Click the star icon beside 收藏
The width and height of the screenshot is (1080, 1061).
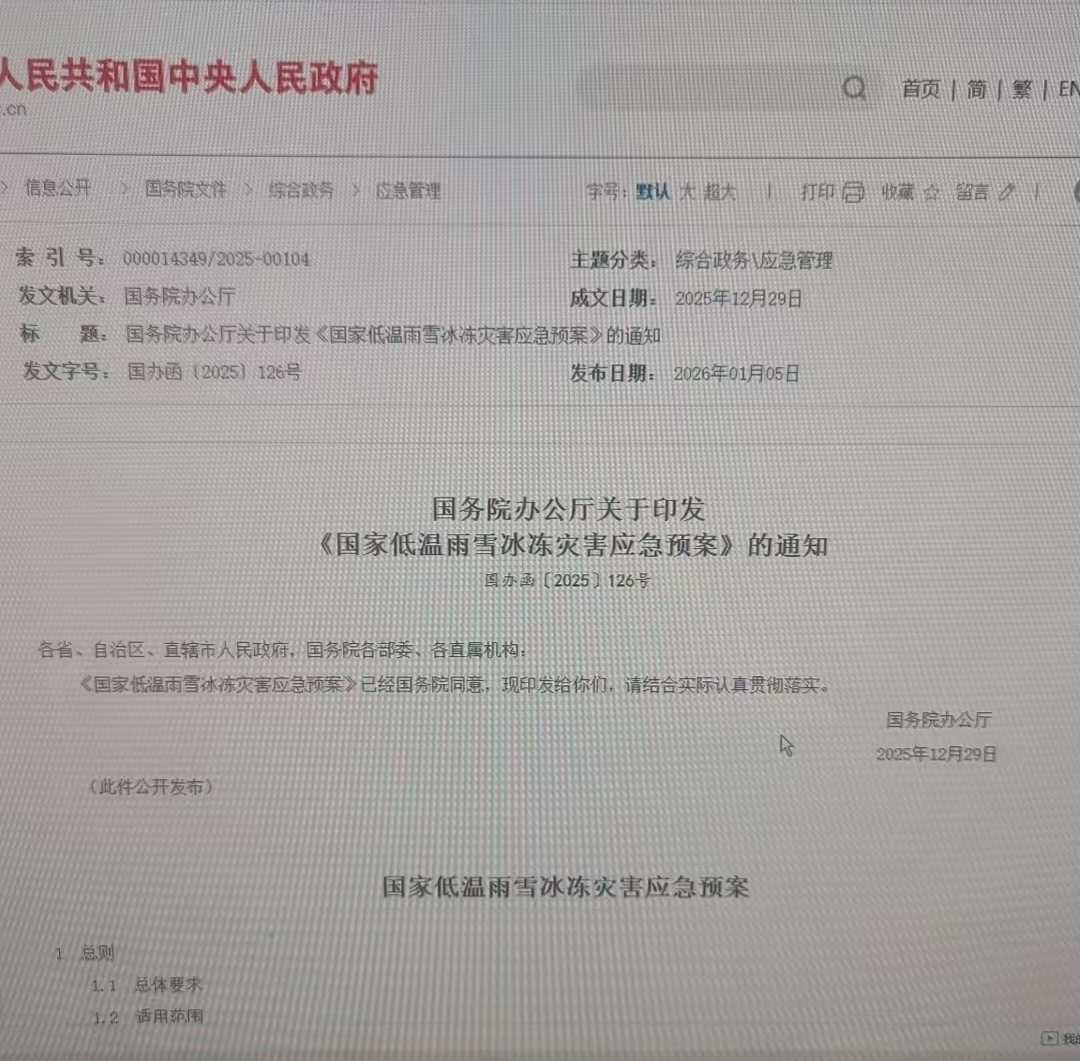[931, 193]
